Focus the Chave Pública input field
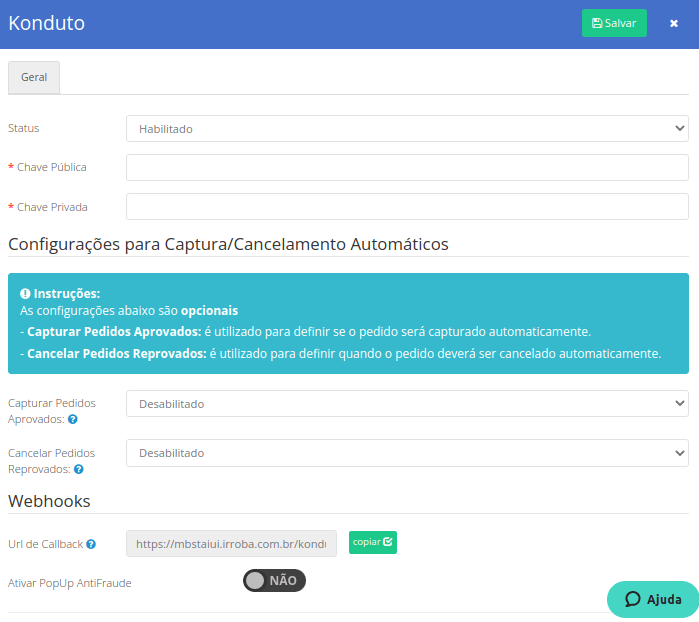This screenshot has width=699, height=622. (407, 168)
